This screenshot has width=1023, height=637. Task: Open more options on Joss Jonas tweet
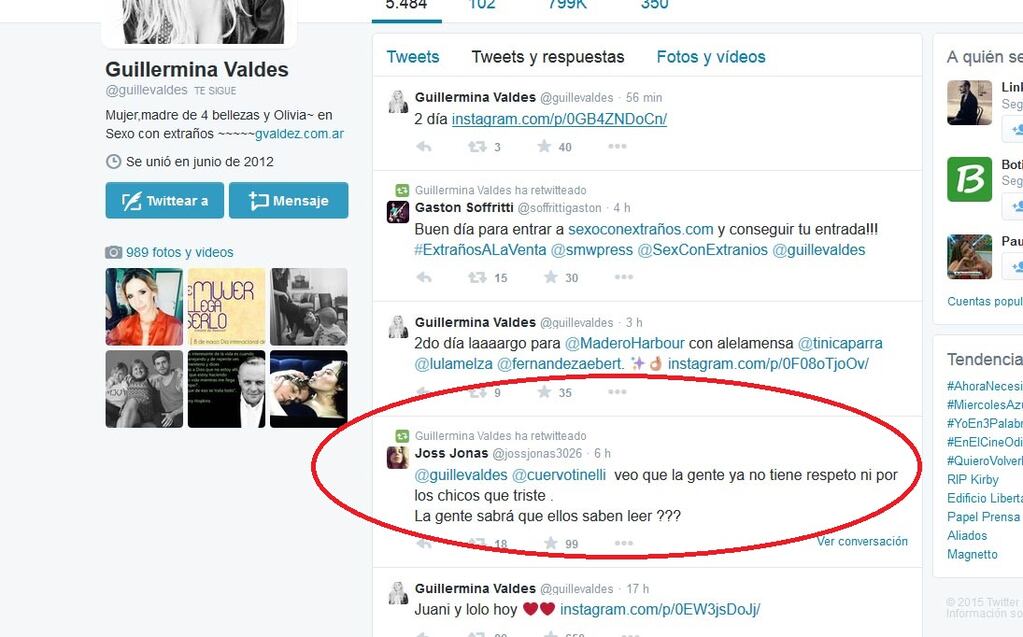[624, 542]
